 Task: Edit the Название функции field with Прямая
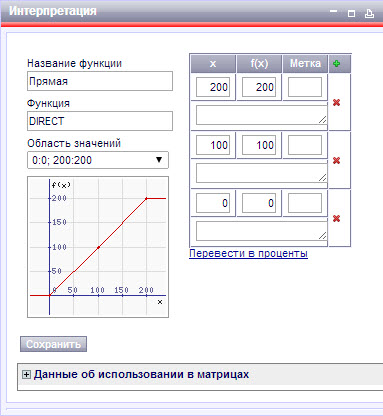(x=100, y=81)
